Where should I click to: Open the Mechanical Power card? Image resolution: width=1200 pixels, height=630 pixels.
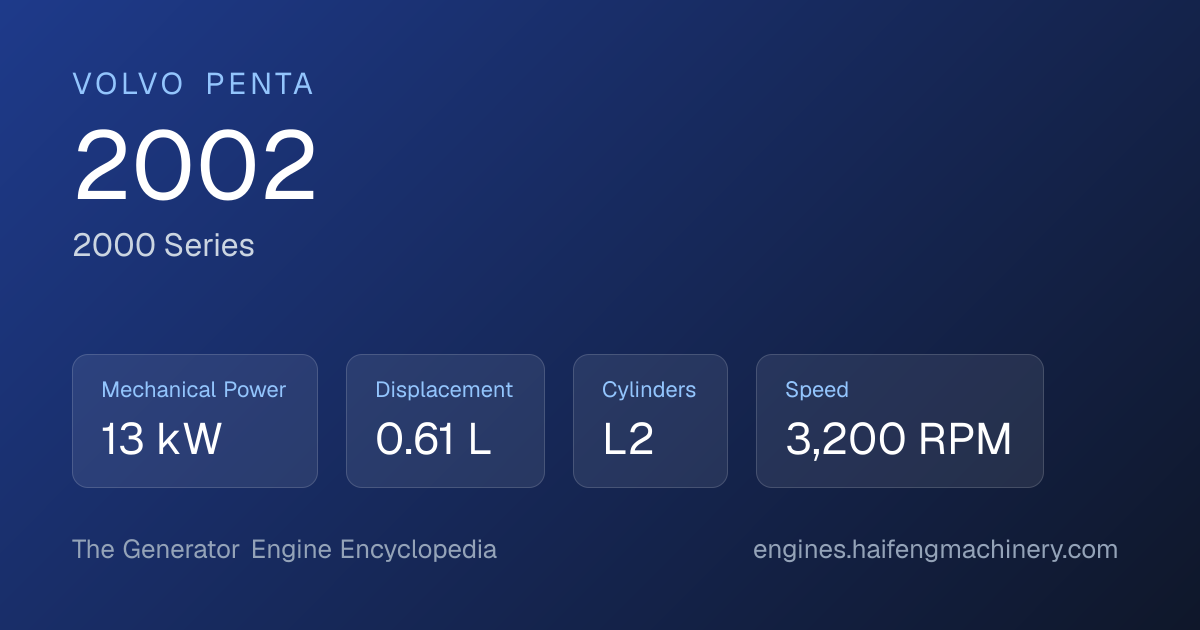(x=195, y=421)
